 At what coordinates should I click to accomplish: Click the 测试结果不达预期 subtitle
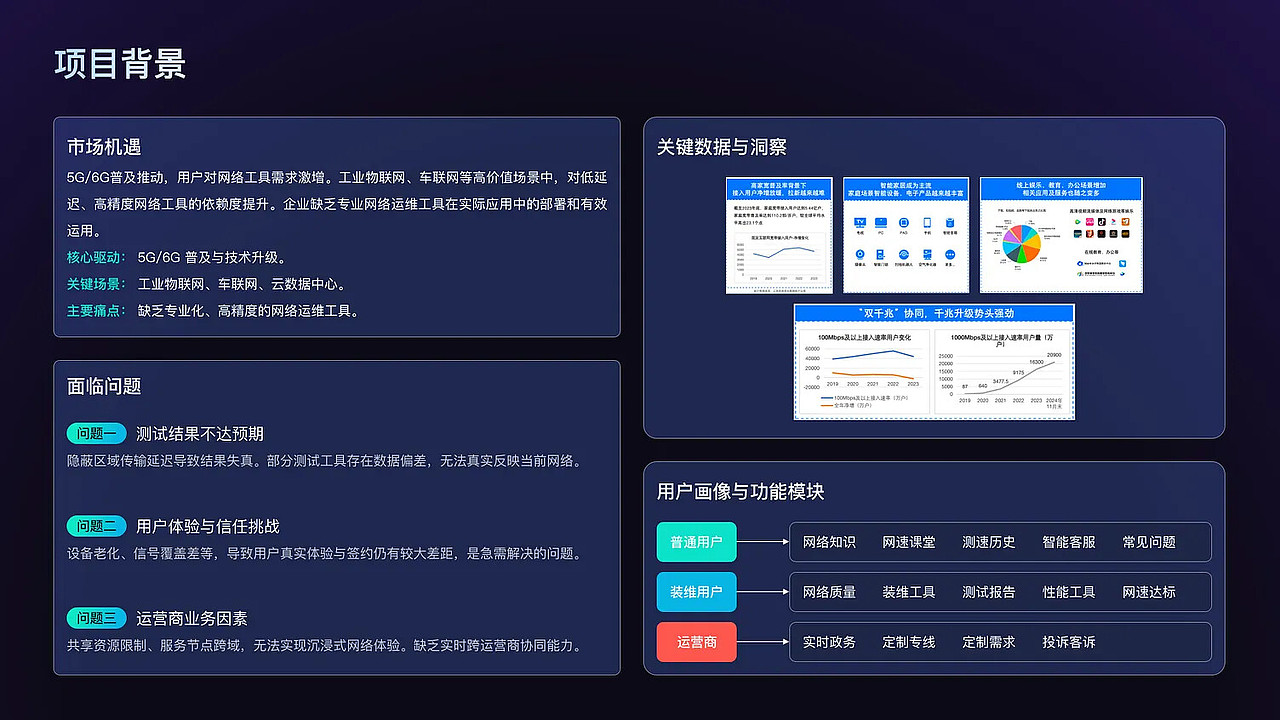point(200,433)
